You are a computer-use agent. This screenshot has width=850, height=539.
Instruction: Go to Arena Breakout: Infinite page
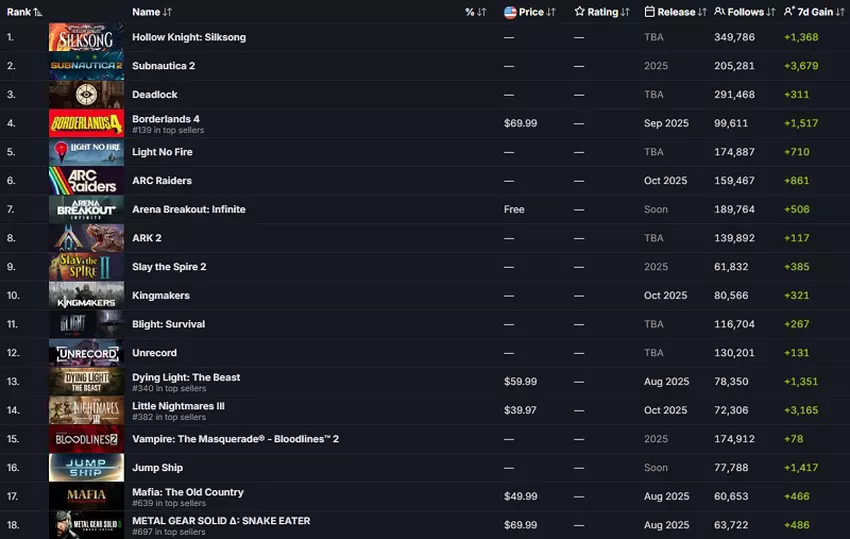point(188,210)
